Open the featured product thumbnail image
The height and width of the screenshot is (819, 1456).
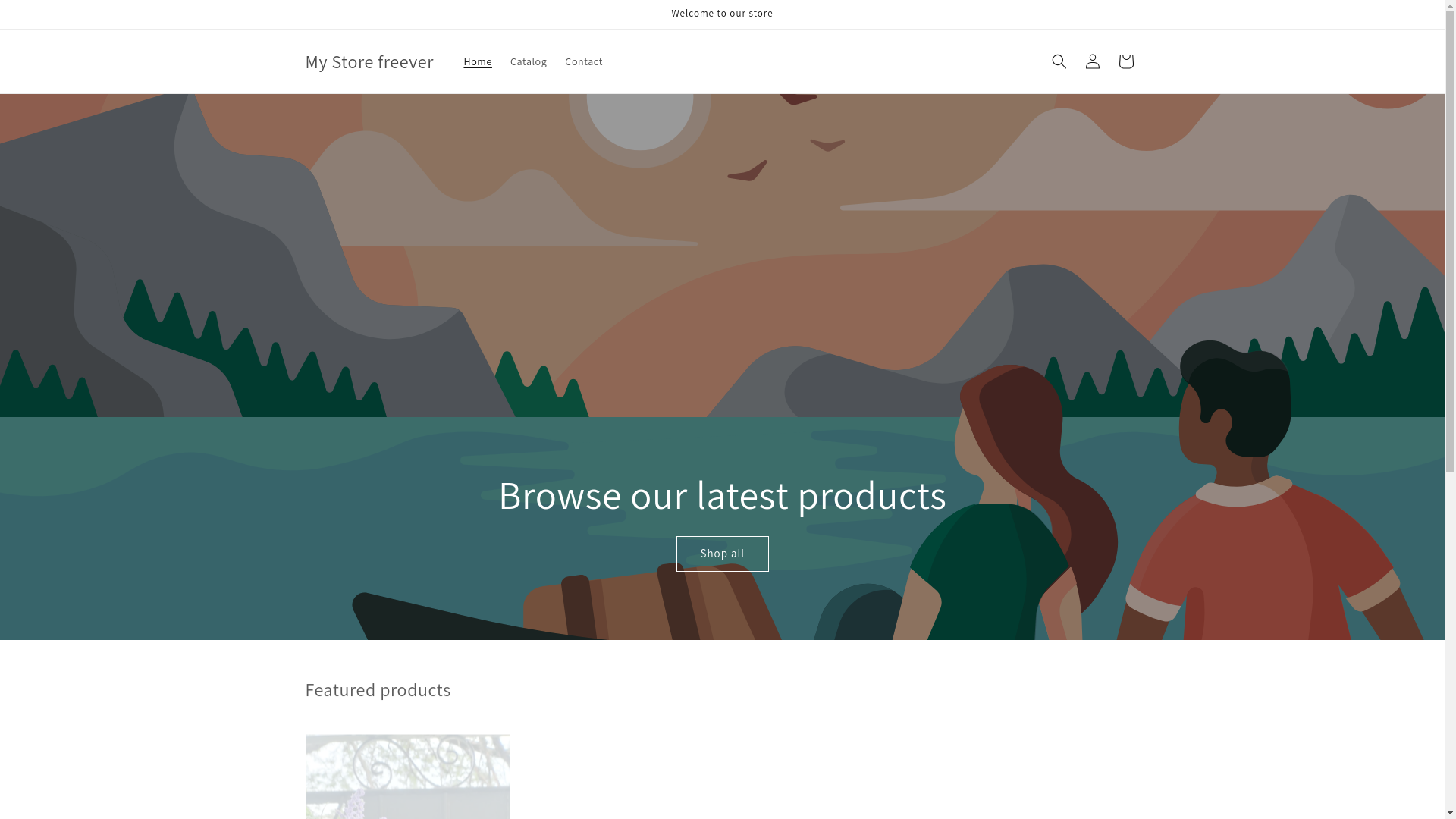(x=407, y=777)
